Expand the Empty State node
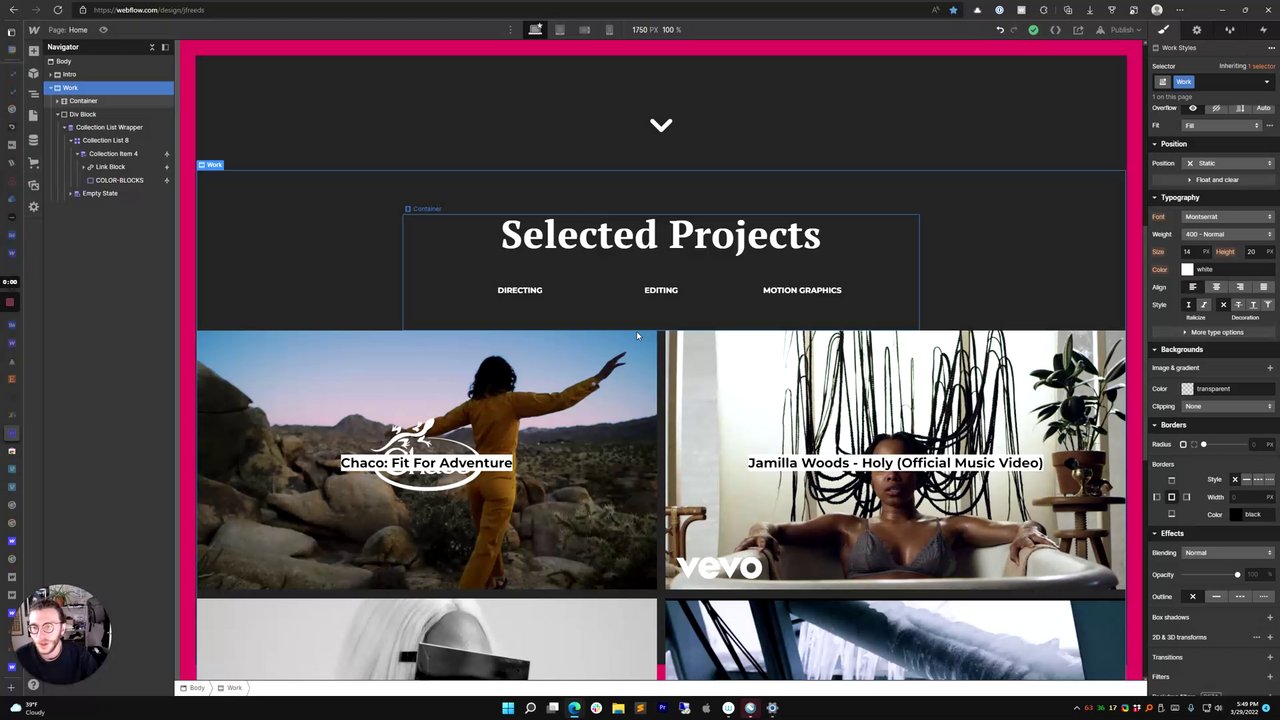The image size is (1280, 720). tap(70, 193)
